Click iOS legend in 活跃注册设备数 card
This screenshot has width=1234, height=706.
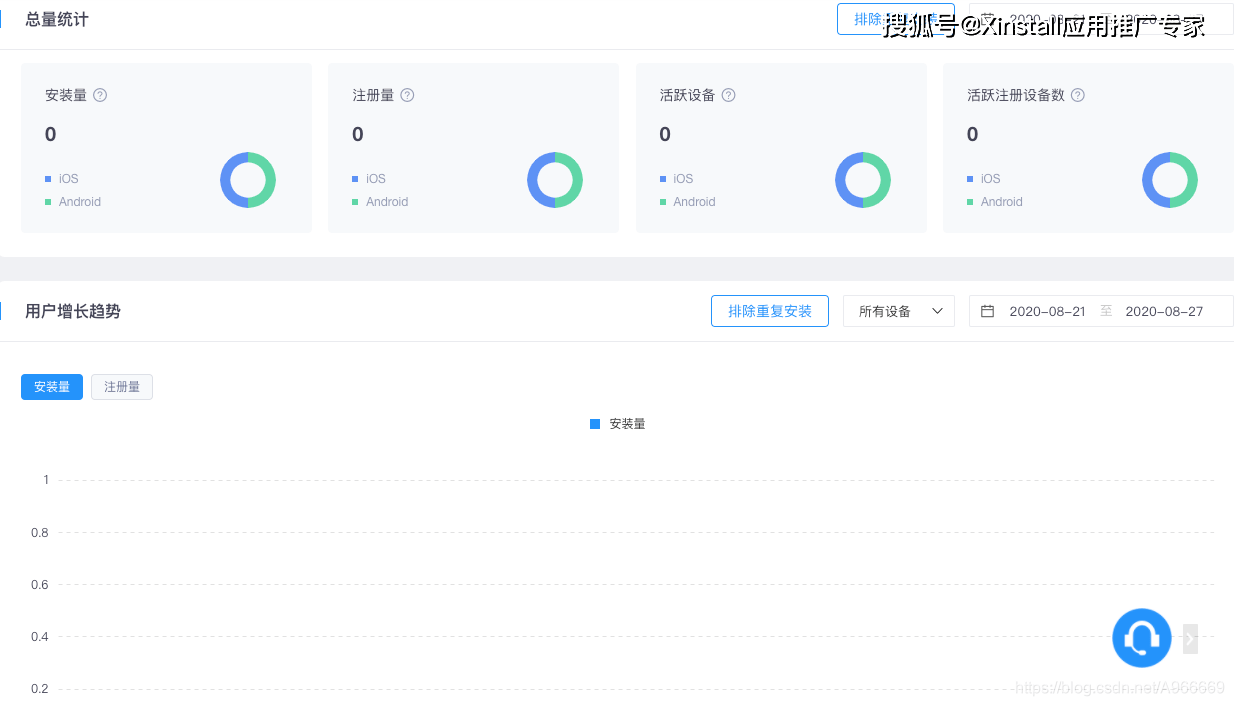pos(984,179)
